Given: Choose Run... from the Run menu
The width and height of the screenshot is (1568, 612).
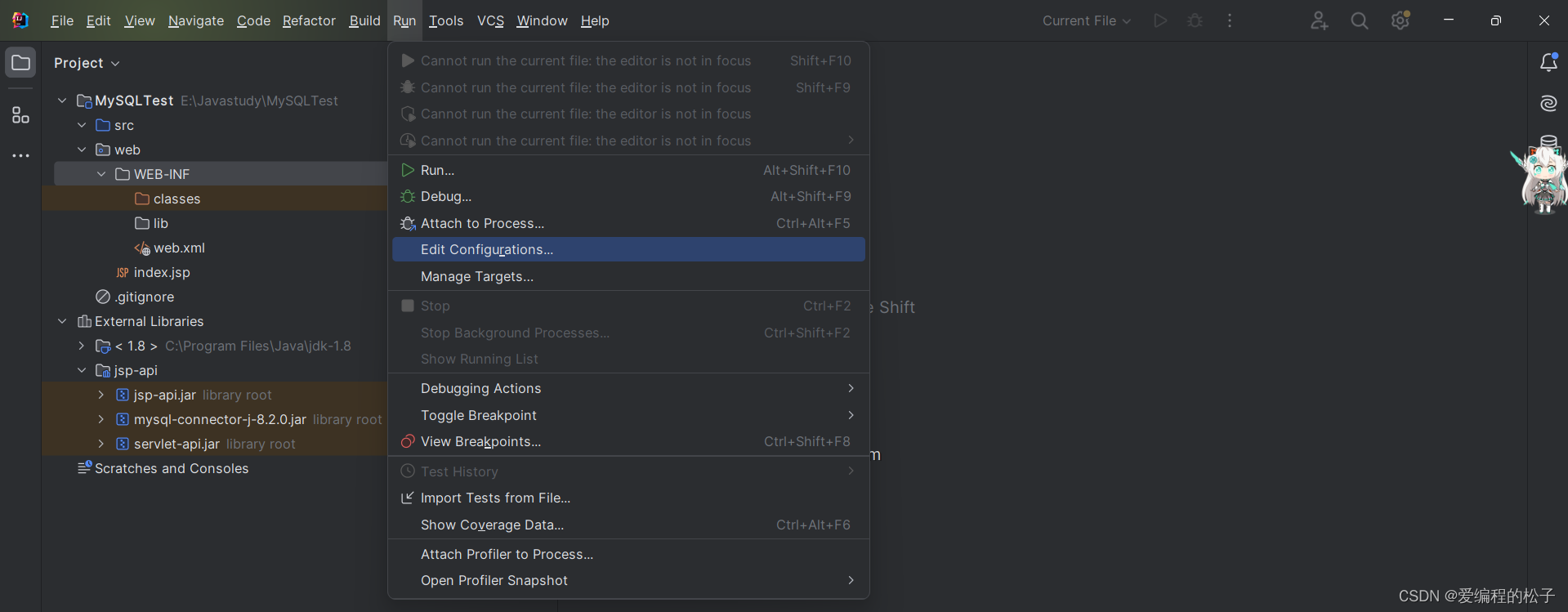Looking at the screenshot, I should coord(628,170).
